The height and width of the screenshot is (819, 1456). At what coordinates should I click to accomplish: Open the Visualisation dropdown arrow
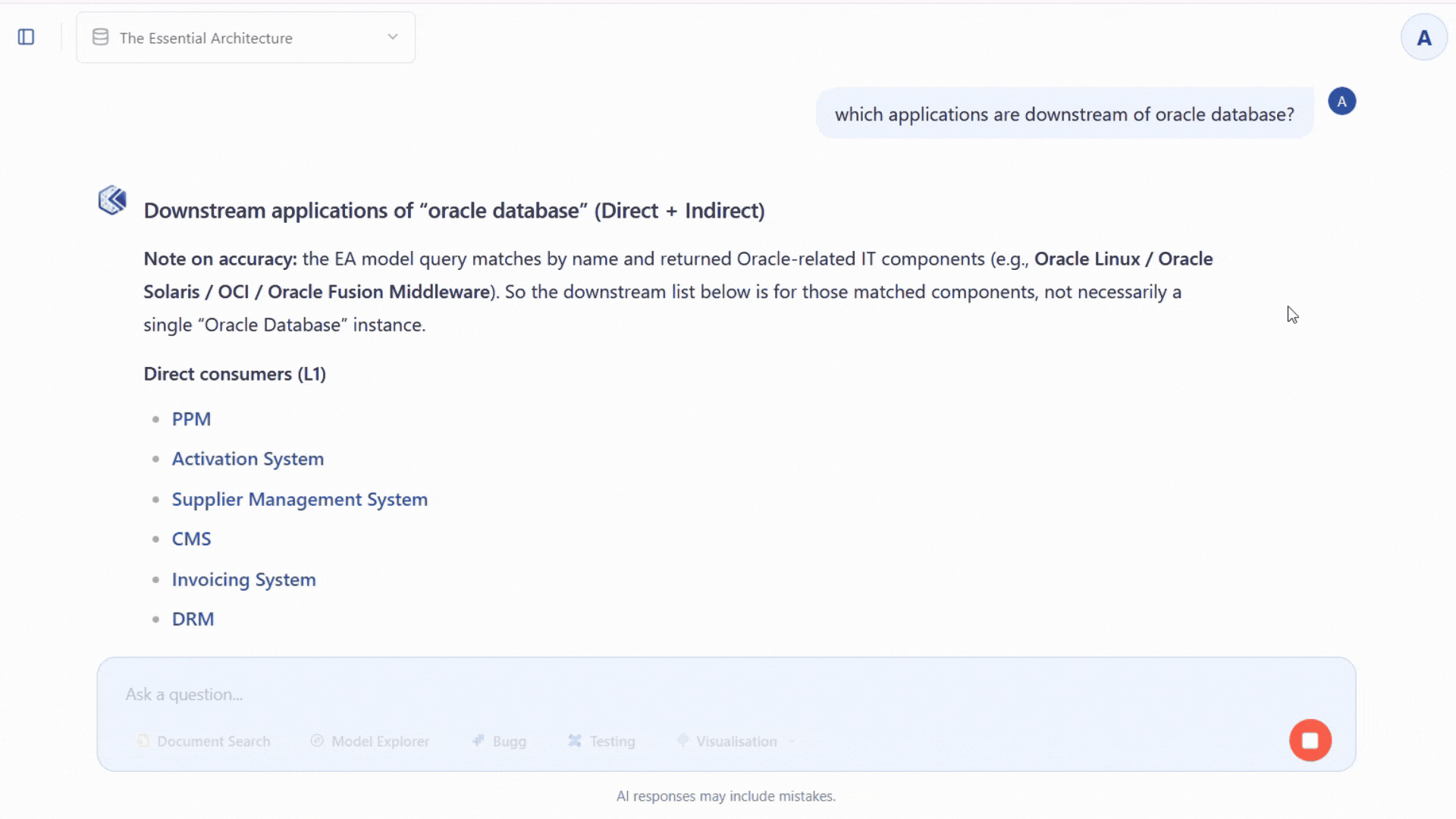coord(792,741)
